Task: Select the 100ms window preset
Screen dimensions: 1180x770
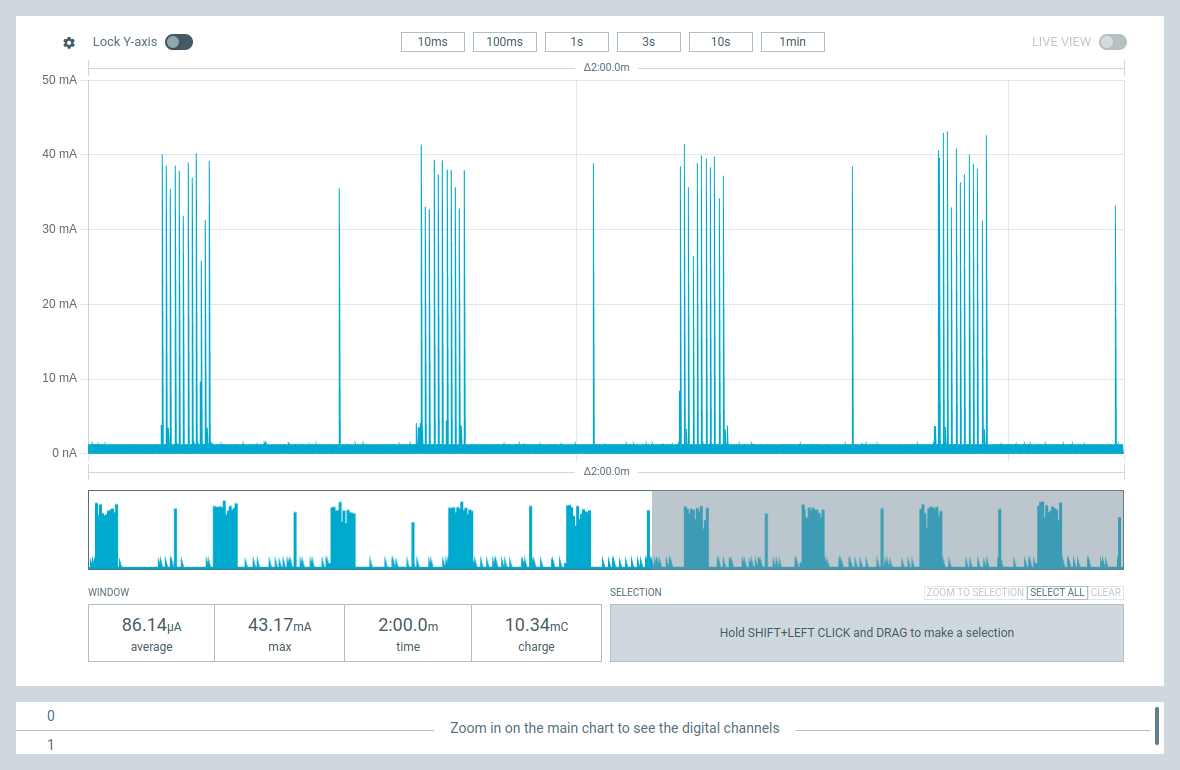Action: 504,42
